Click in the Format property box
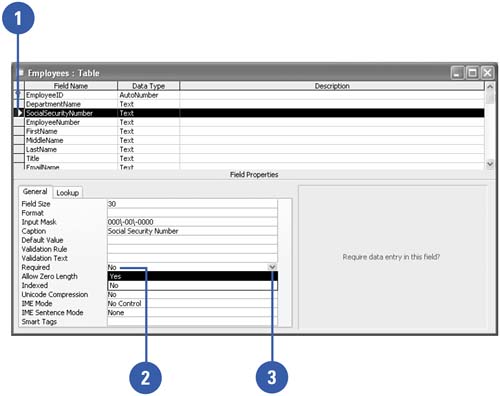Viewport: 500px width, 396px height. 192,213
